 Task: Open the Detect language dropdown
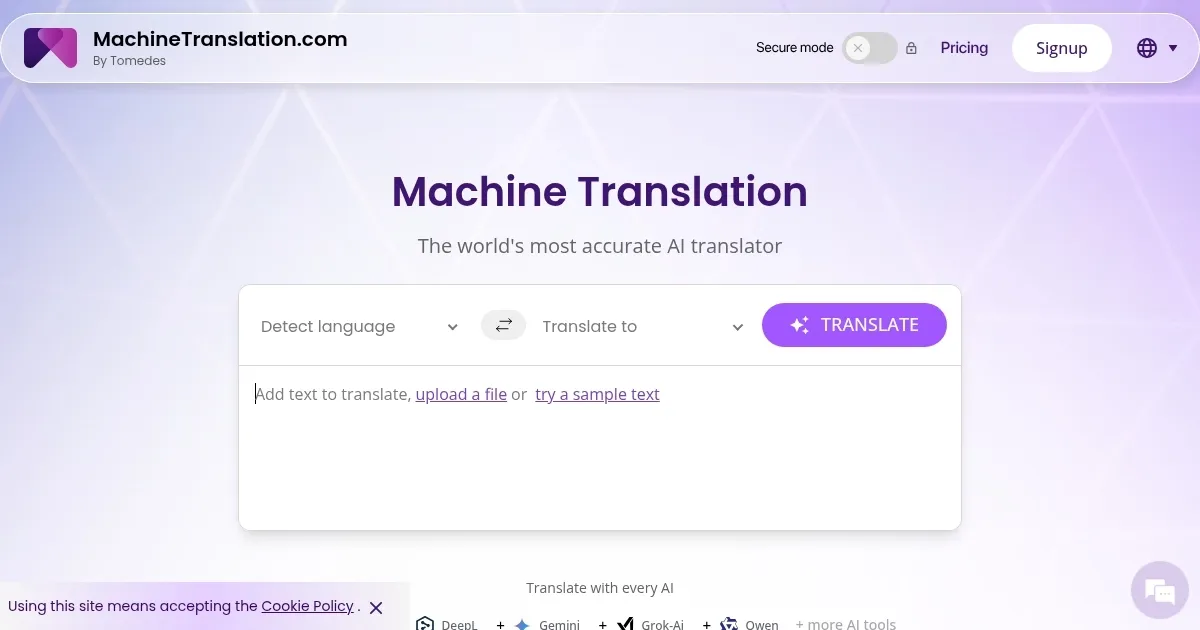tap(356, 326)
